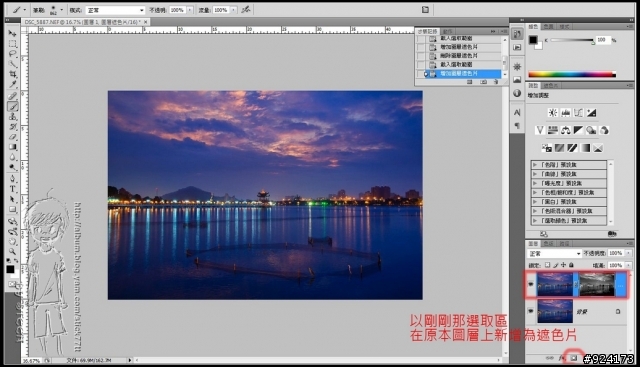640x367 pixels.
Task: Open the brush 模式 dropdown in options bar
Action: [115, 10]
